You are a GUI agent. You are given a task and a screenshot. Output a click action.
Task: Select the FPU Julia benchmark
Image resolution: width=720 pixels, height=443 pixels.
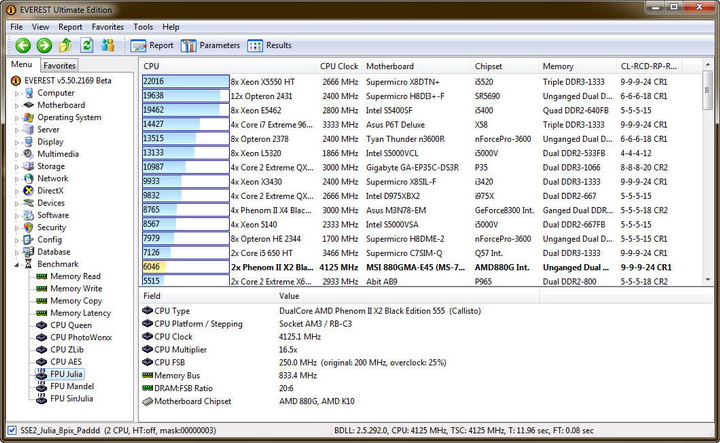tap(66, 374)
